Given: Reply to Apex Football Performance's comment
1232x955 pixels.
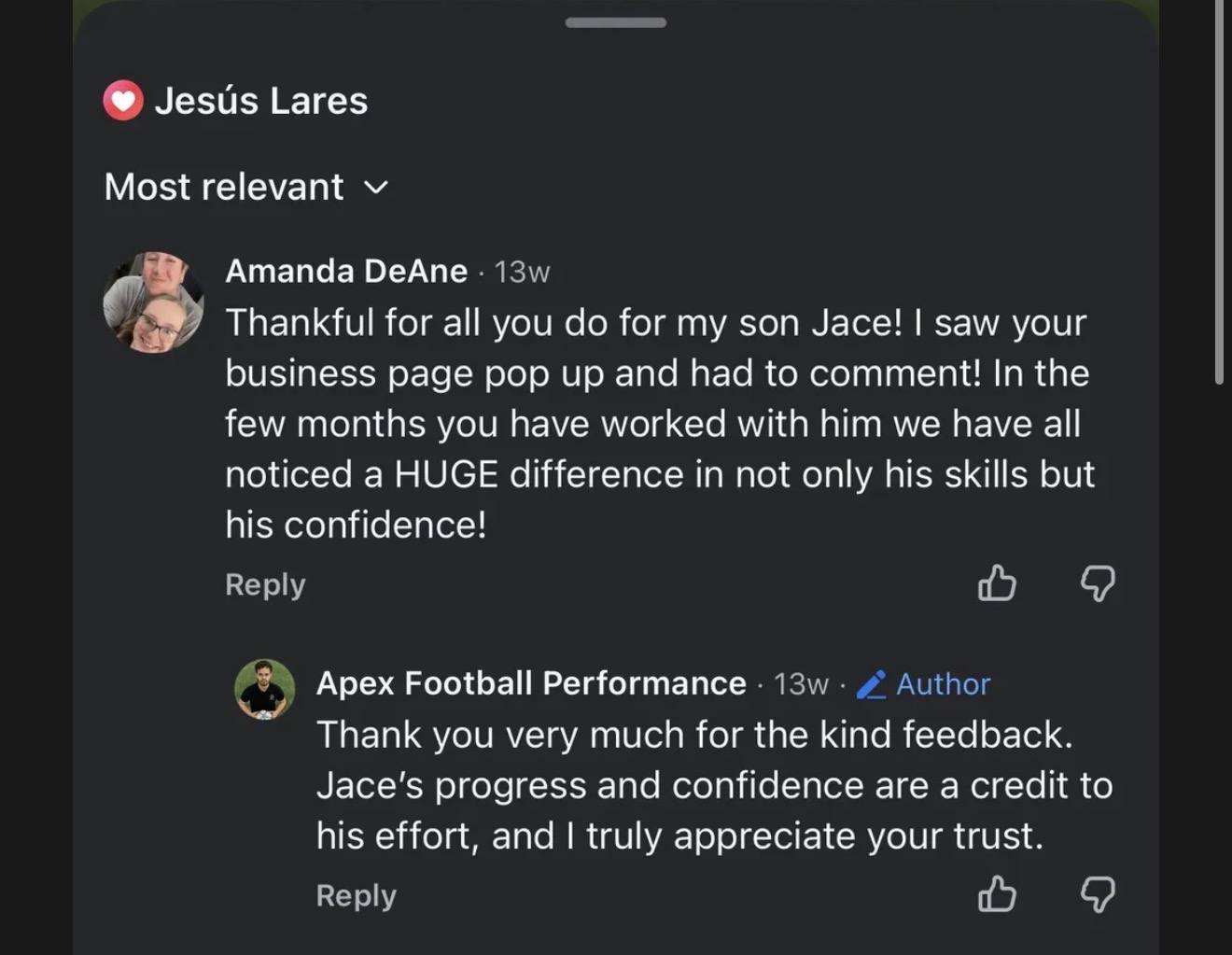Looking at the screenshot, I should 356,895.
